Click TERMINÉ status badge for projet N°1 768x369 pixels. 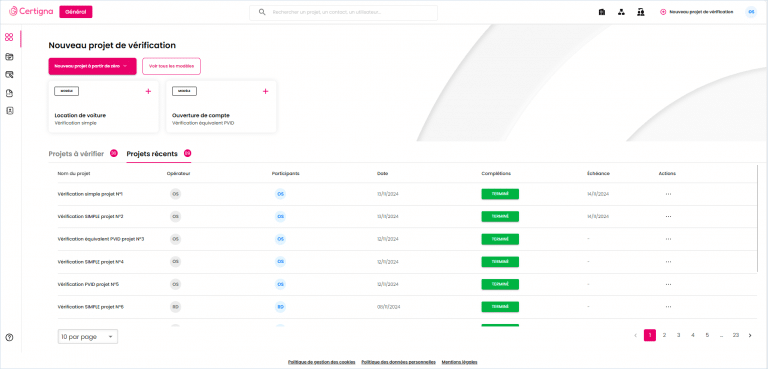[x=500, y=194]
